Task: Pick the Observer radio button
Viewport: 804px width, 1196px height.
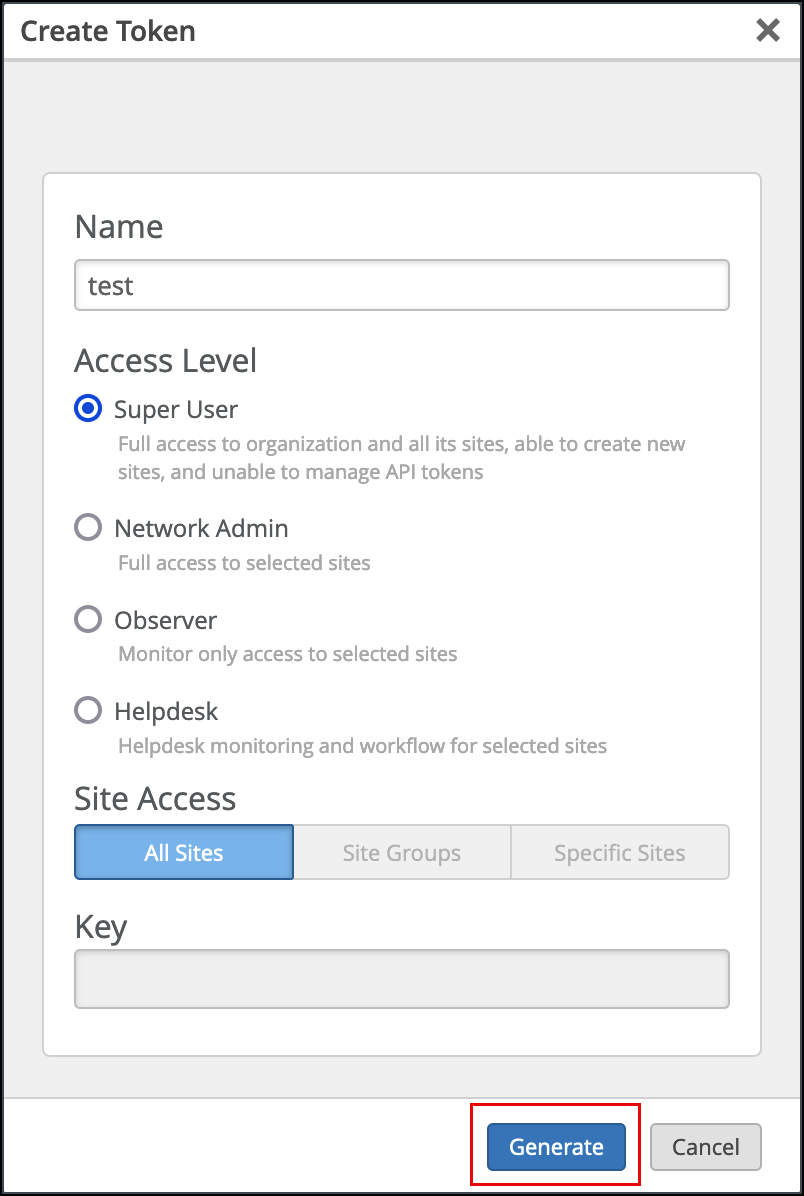Action: [88, 620]
